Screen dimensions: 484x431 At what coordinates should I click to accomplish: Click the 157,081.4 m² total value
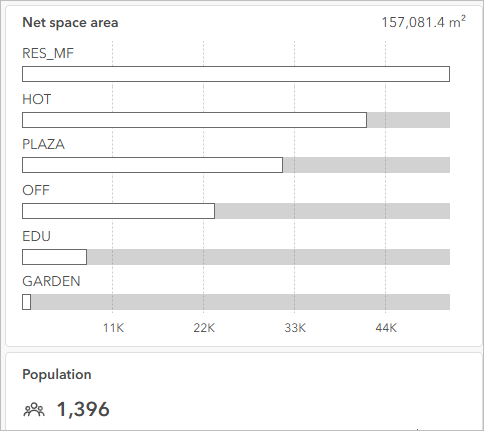click(x=423, y=22)
